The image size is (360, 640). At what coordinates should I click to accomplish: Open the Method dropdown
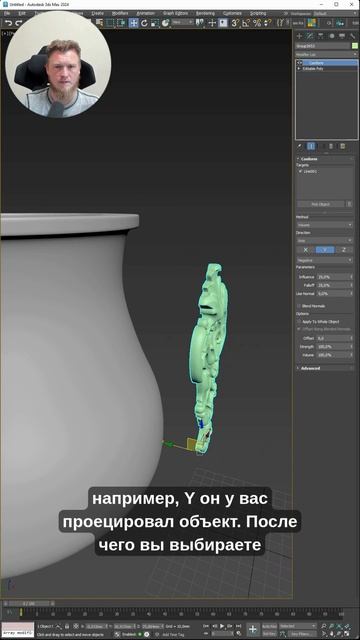(324, 225)
